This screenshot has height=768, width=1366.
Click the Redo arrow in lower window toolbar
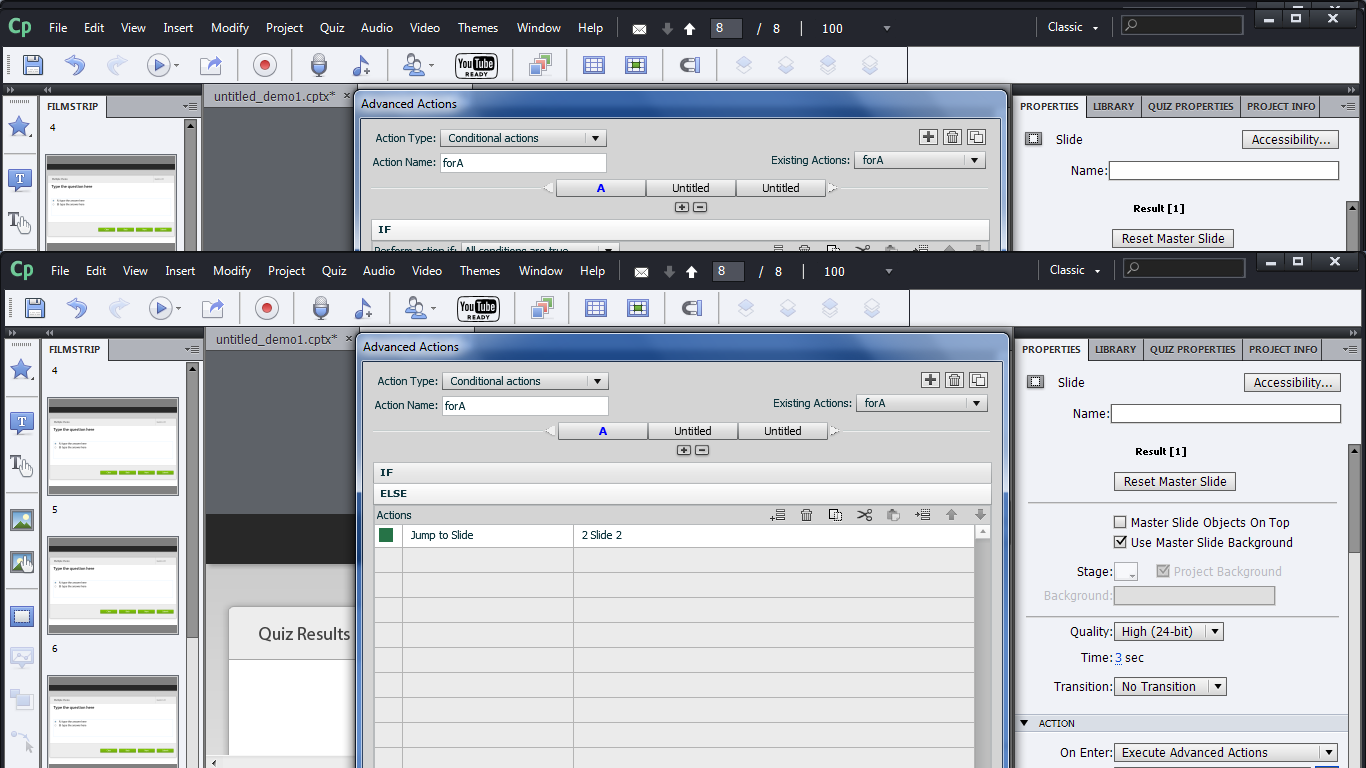(119, 308)
